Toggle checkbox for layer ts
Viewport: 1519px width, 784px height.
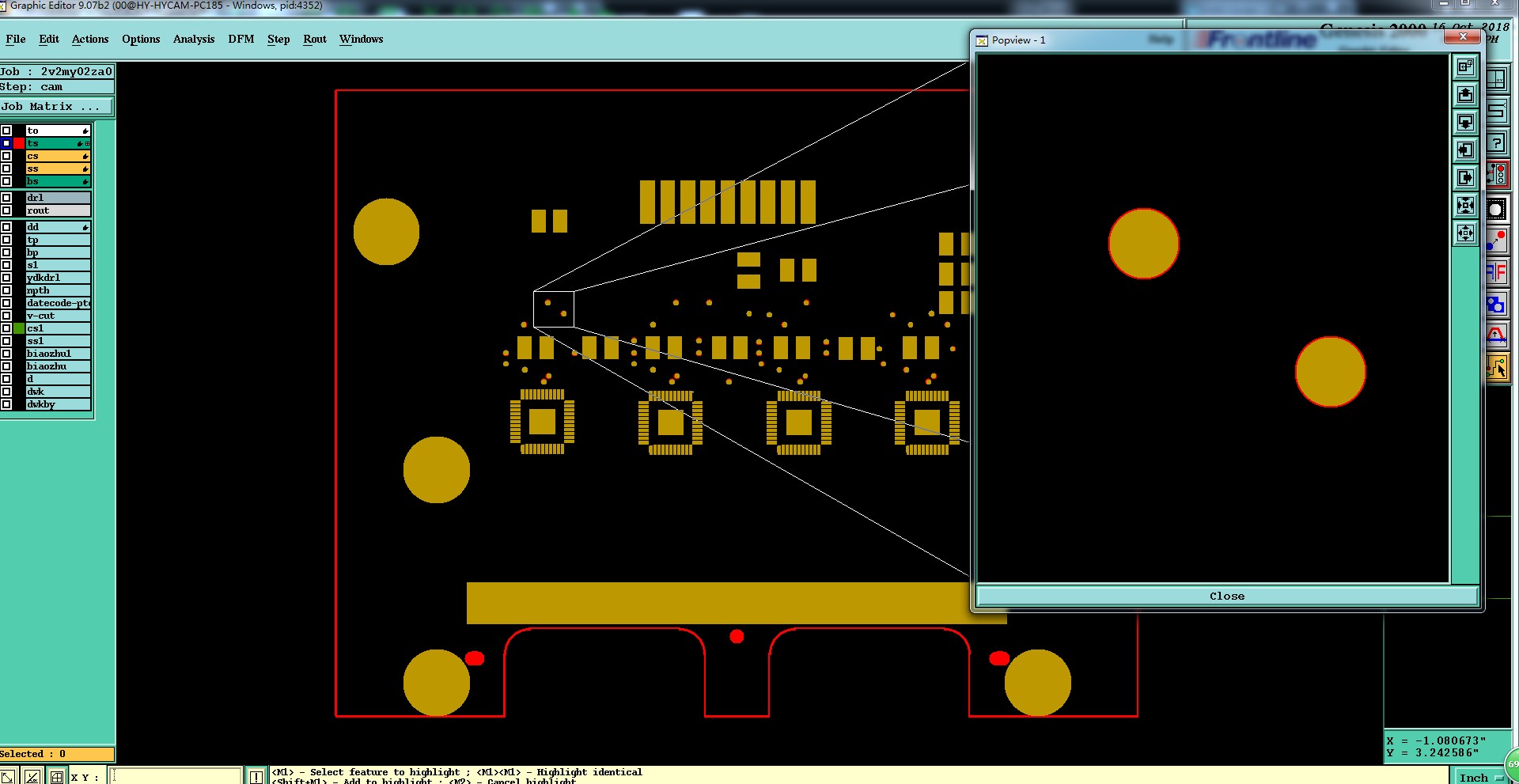[x=6, y=143]
